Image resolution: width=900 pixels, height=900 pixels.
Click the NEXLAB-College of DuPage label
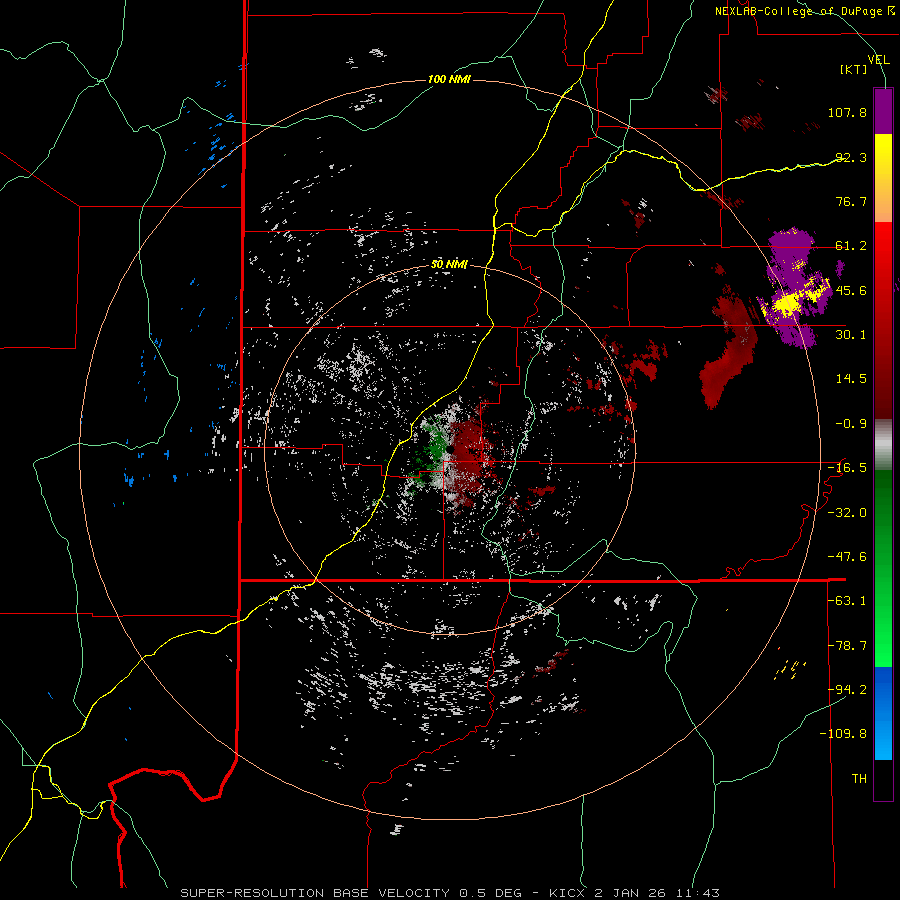click(804, 11)
